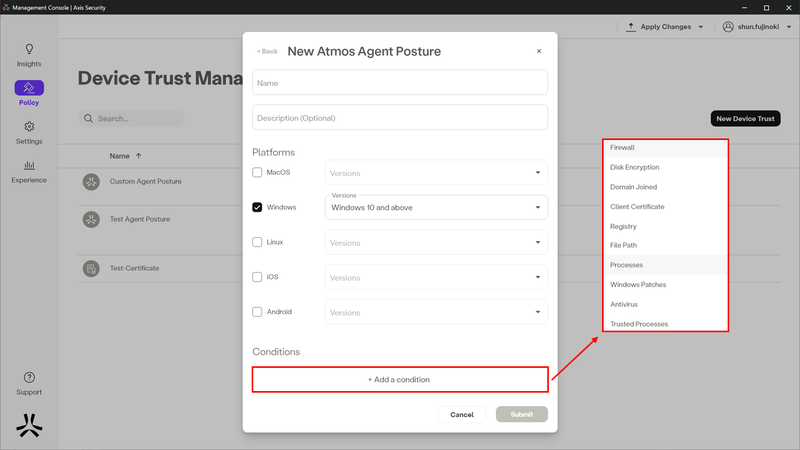The image size is (800, 450).
Task: Open Settings gear in the sidebar
Action: click(29, 127)
